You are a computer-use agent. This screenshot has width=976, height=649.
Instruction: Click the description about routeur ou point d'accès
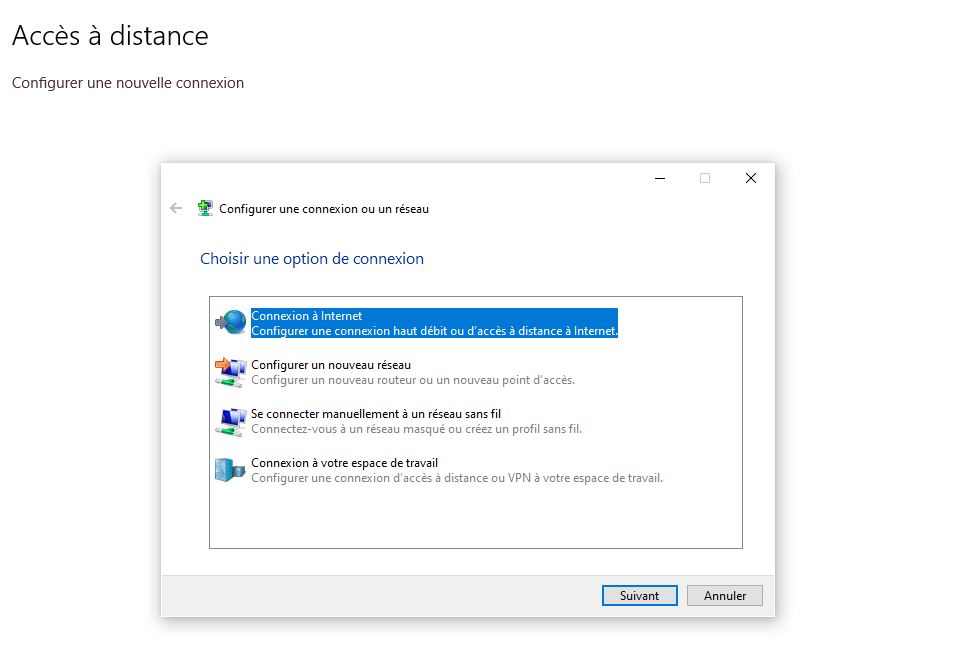(x=413, y=380)
